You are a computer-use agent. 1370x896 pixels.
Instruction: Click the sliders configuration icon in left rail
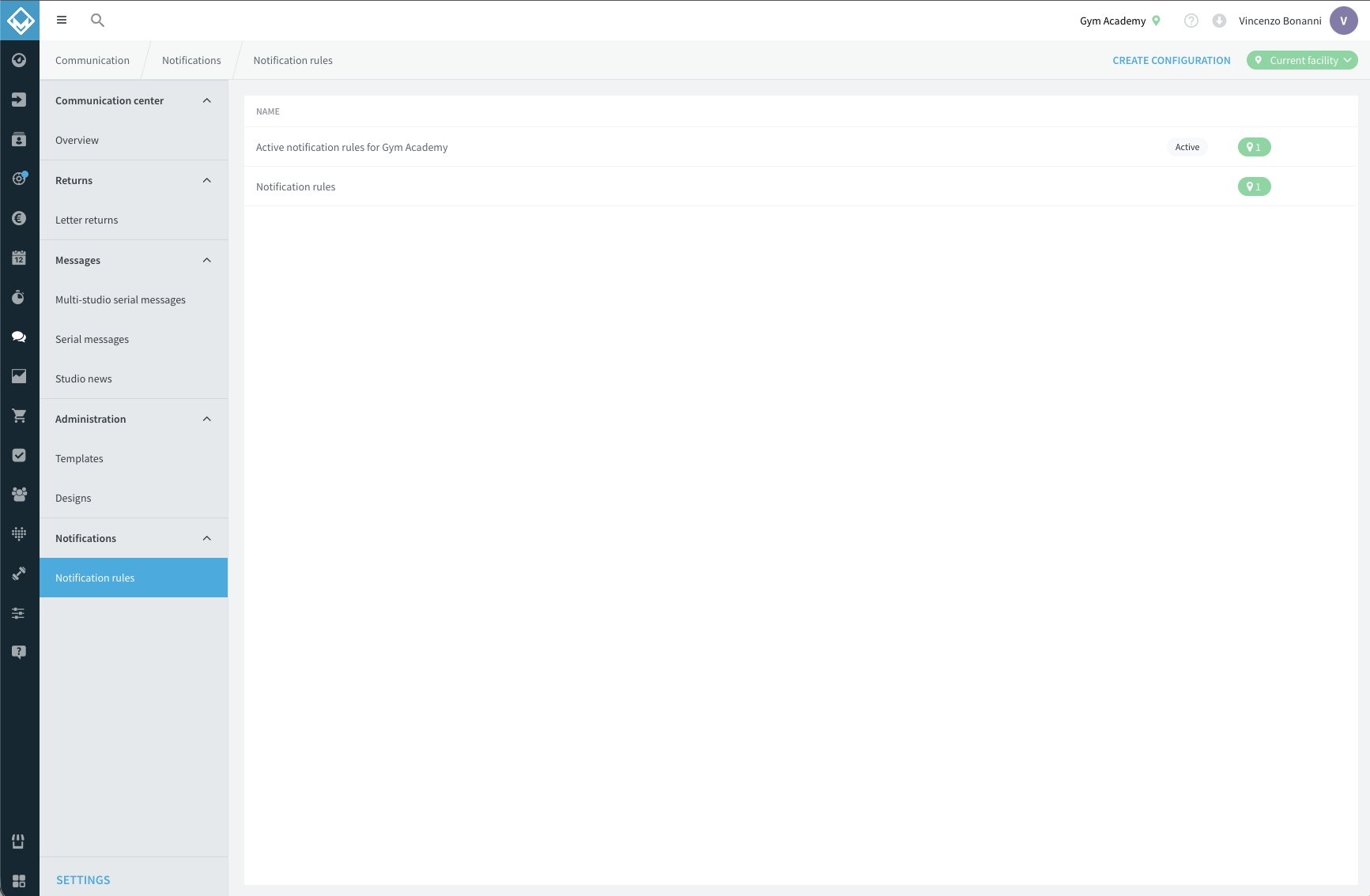[x=19, y=613]
